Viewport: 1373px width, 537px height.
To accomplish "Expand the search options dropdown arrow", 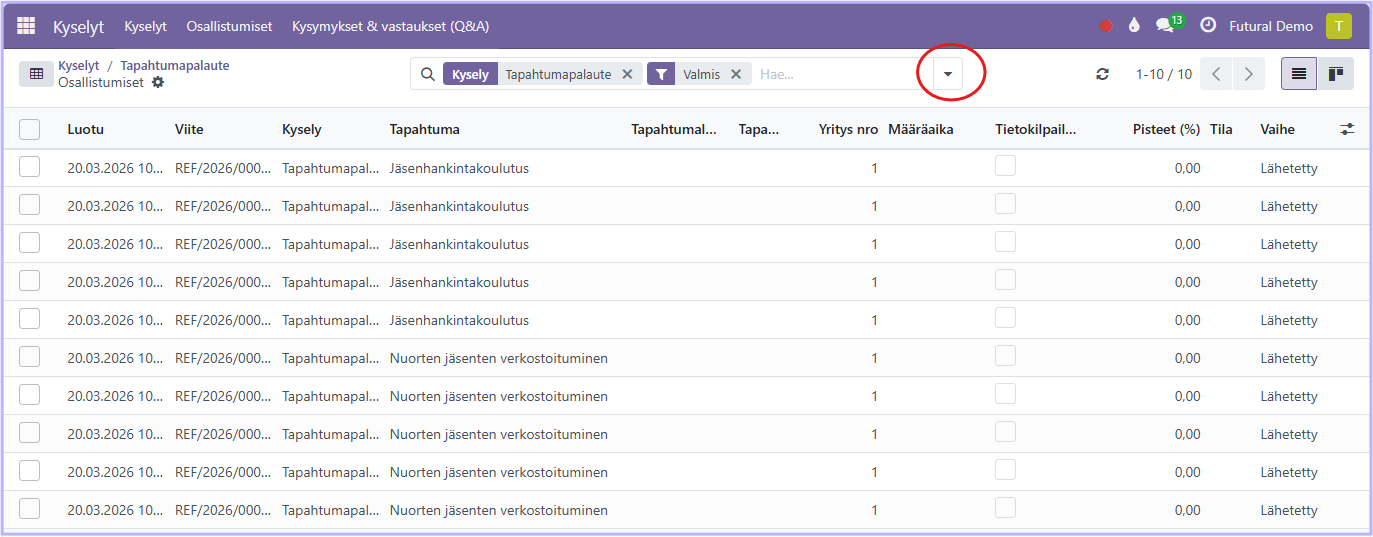I will click(x=948, y=74).
